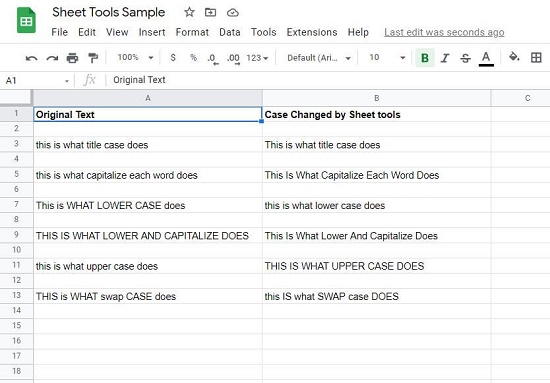This screenshot has height=383, width=550.
Task: Expand the A1 name box dropdown
Action: point(67,81)
